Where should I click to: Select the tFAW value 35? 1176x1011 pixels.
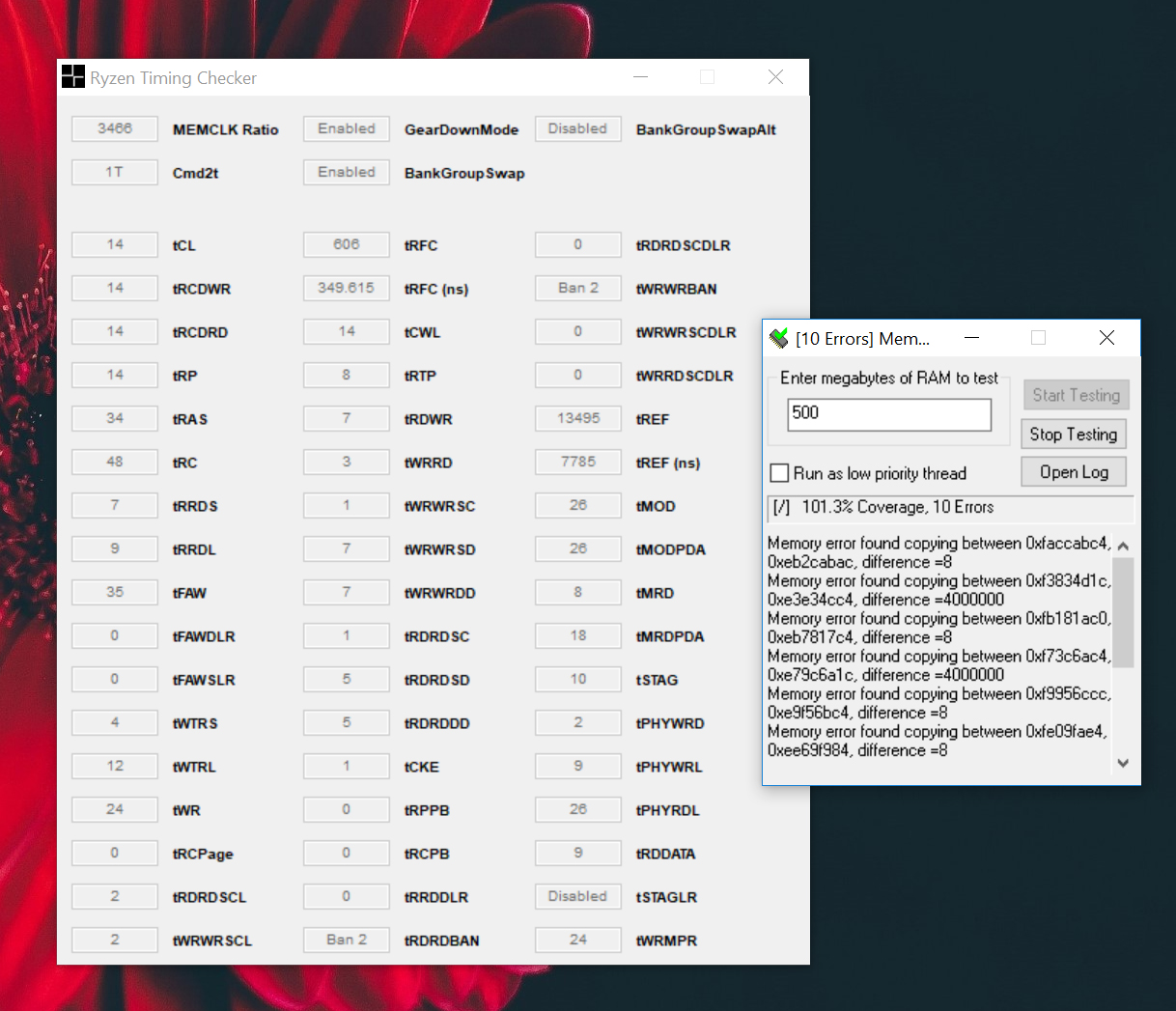tap(115, 592)
